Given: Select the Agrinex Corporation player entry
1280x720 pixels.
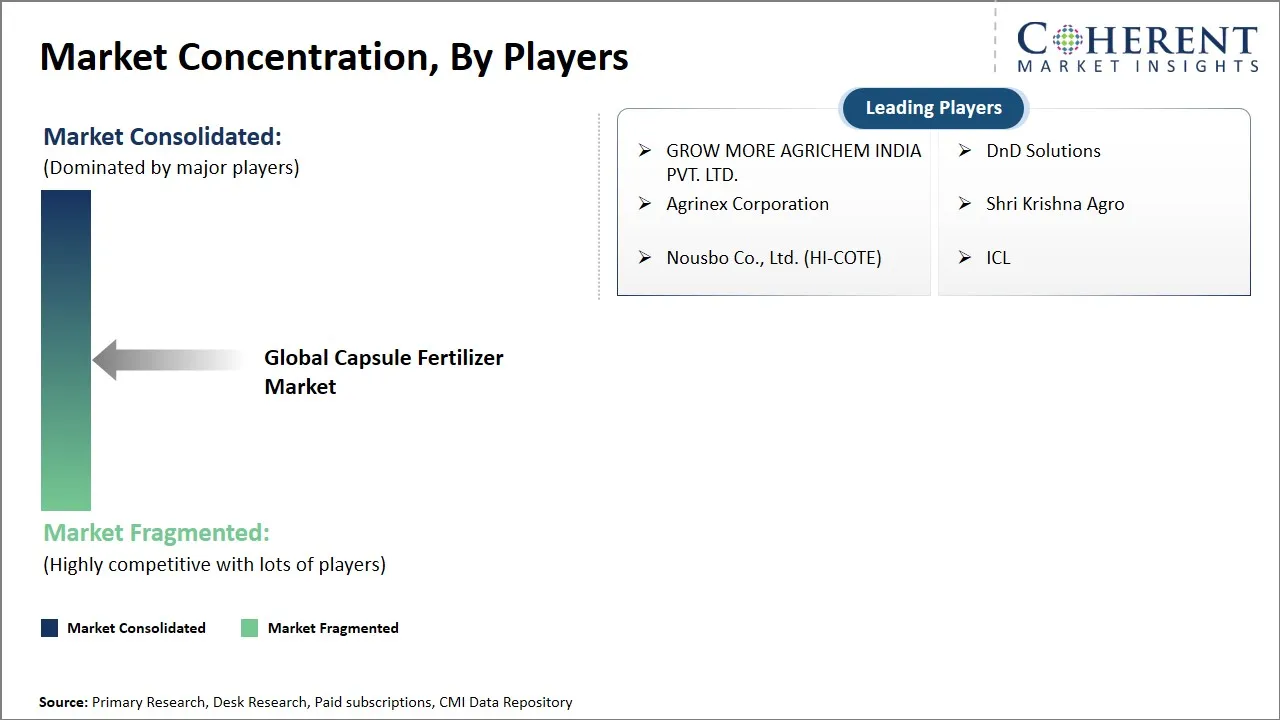Looking at the screenshot, I should [x=747, y=204].
